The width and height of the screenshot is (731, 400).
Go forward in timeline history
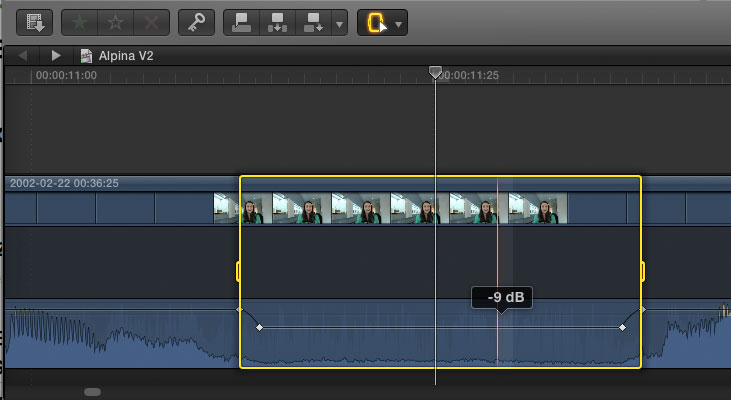(x=56, y=56)
